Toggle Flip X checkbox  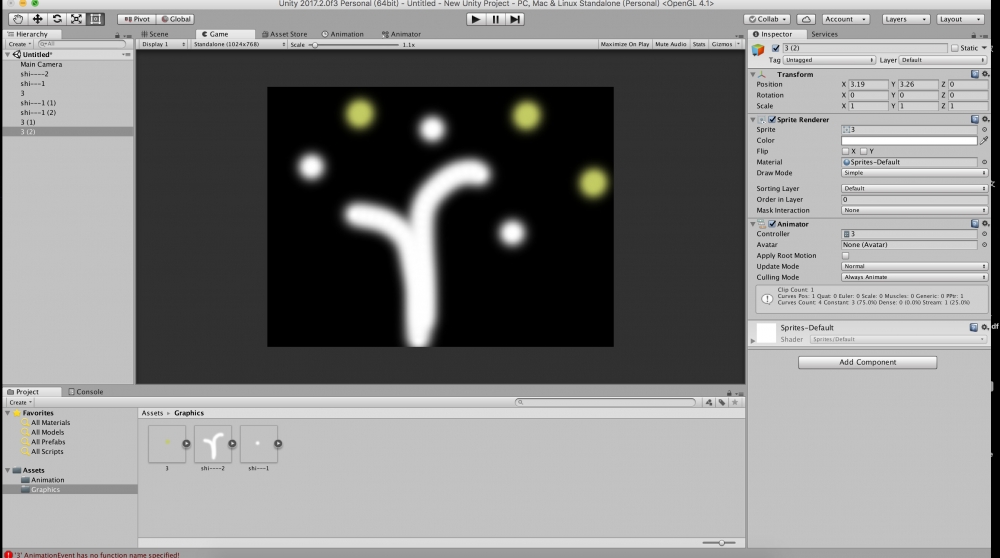(x=845, y=151)
